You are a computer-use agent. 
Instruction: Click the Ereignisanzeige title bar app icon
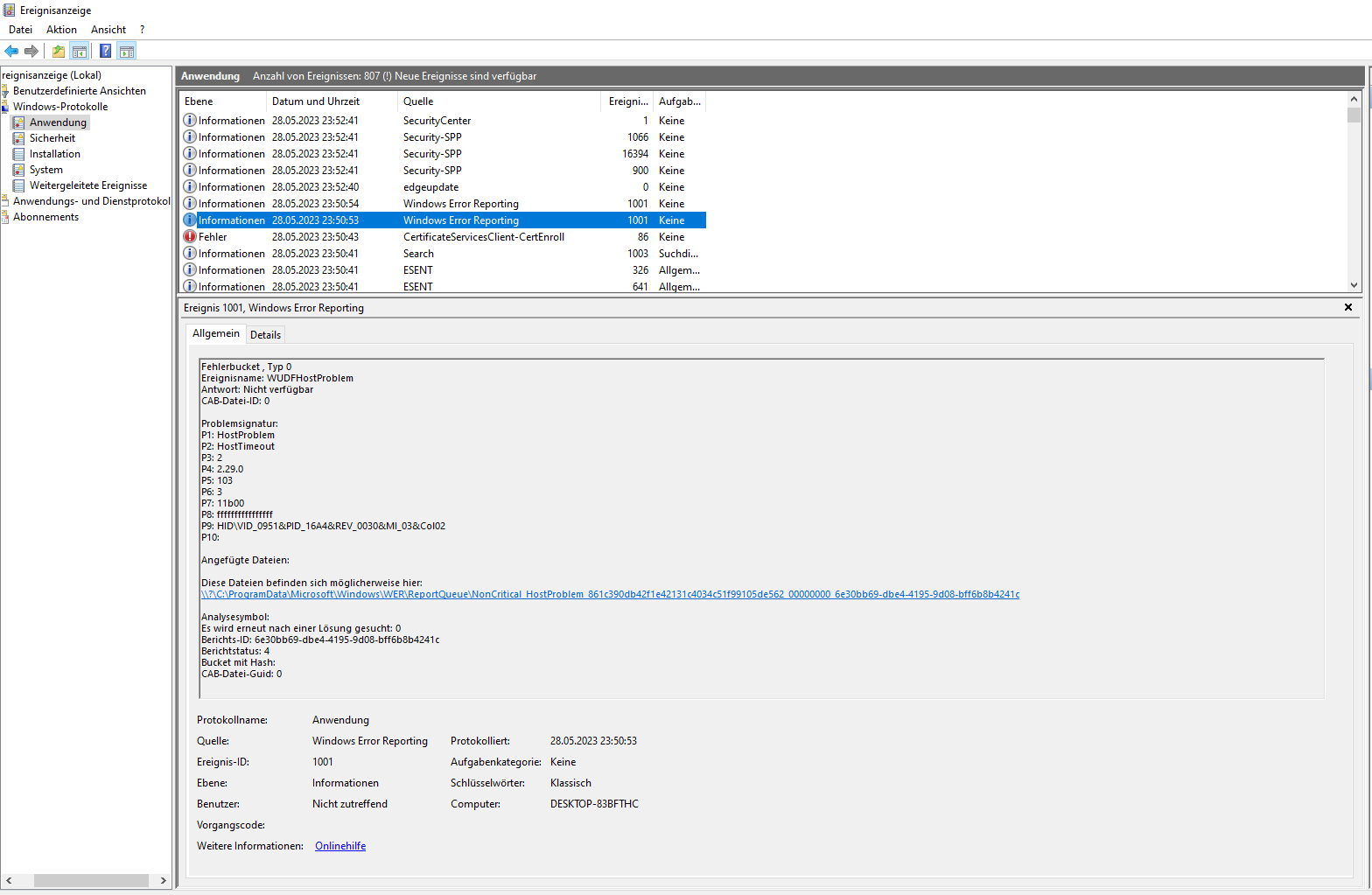tap(10, 10)
